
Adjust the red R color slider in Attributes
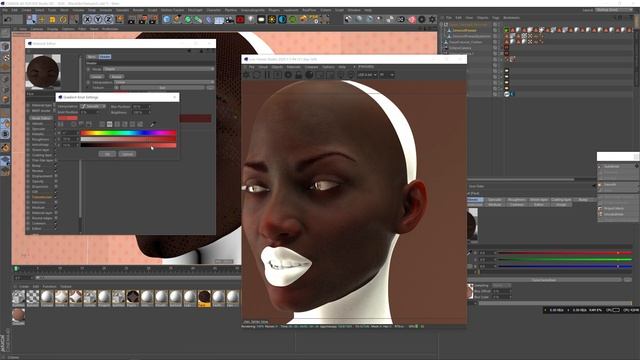565,253
